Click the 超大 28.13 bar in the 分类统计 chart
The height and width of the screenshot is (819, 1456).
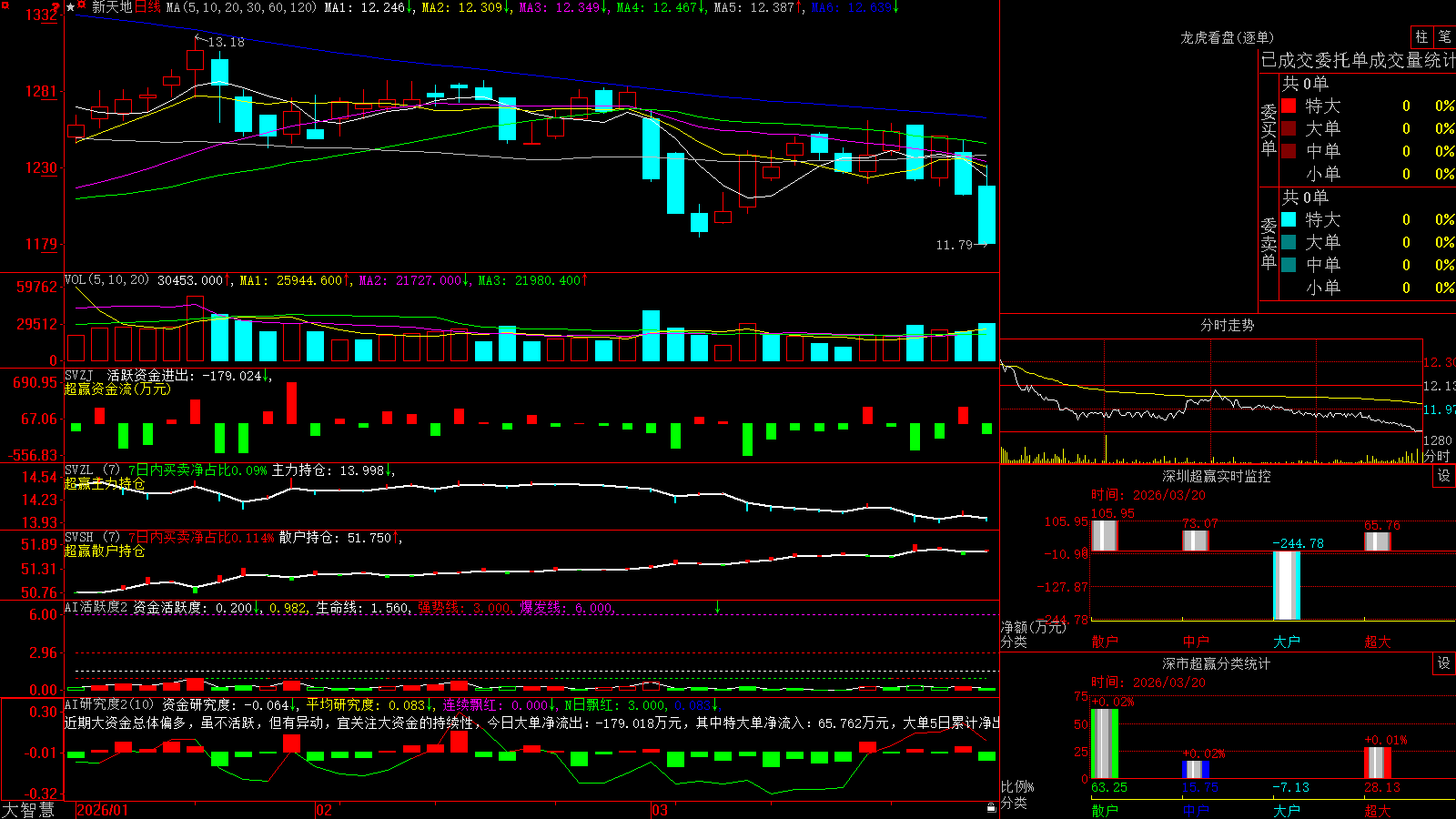click(x=1378, y=763)
